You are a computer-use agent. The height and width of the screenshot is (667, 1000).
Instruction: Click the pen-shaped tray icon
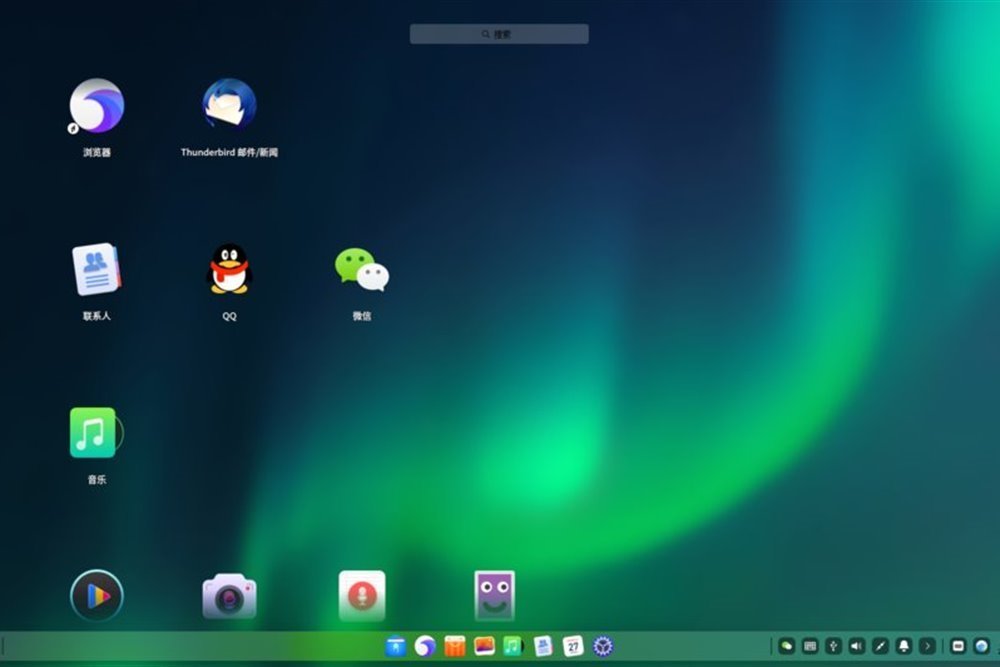click(880, 646)
